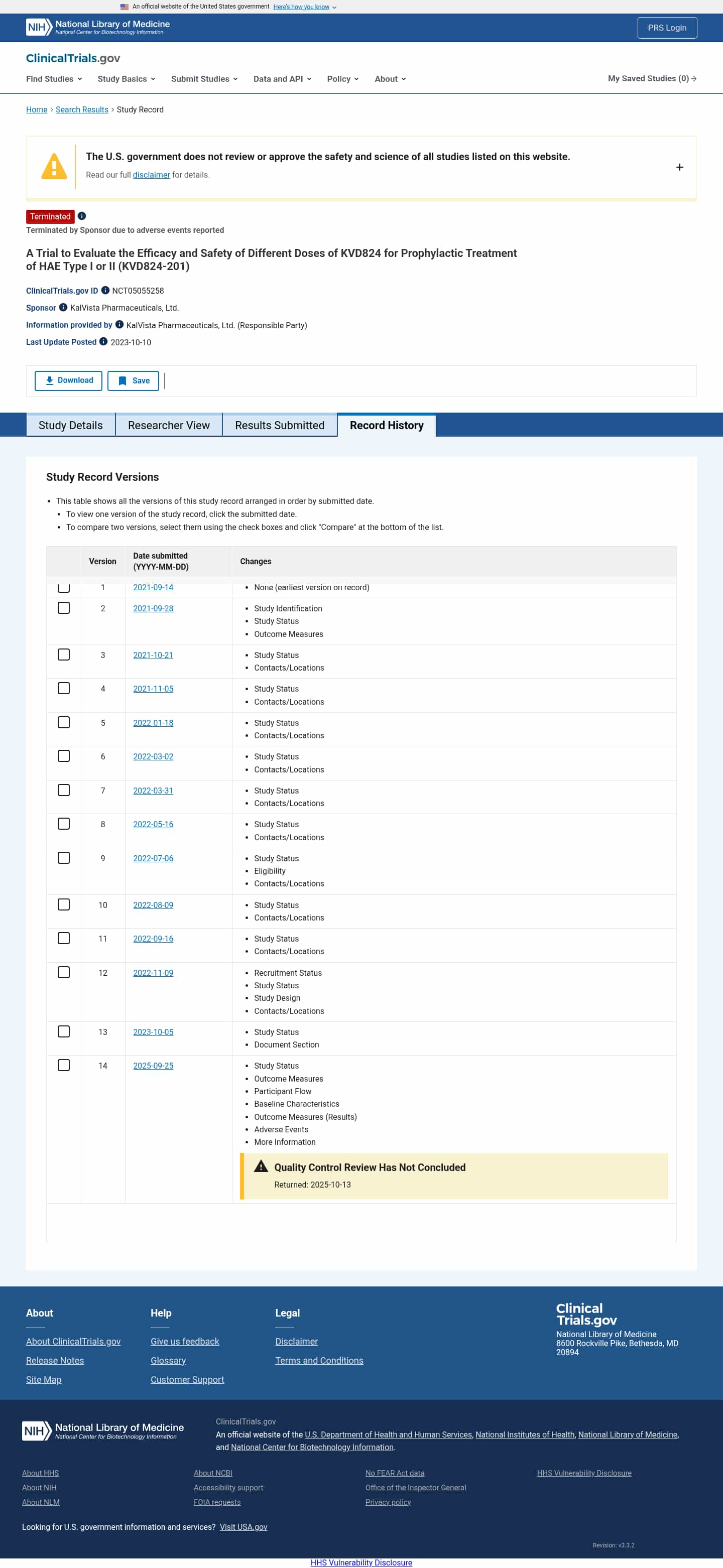
Task: Open version submitted 2022-07-06
Action: pos(154,858)
